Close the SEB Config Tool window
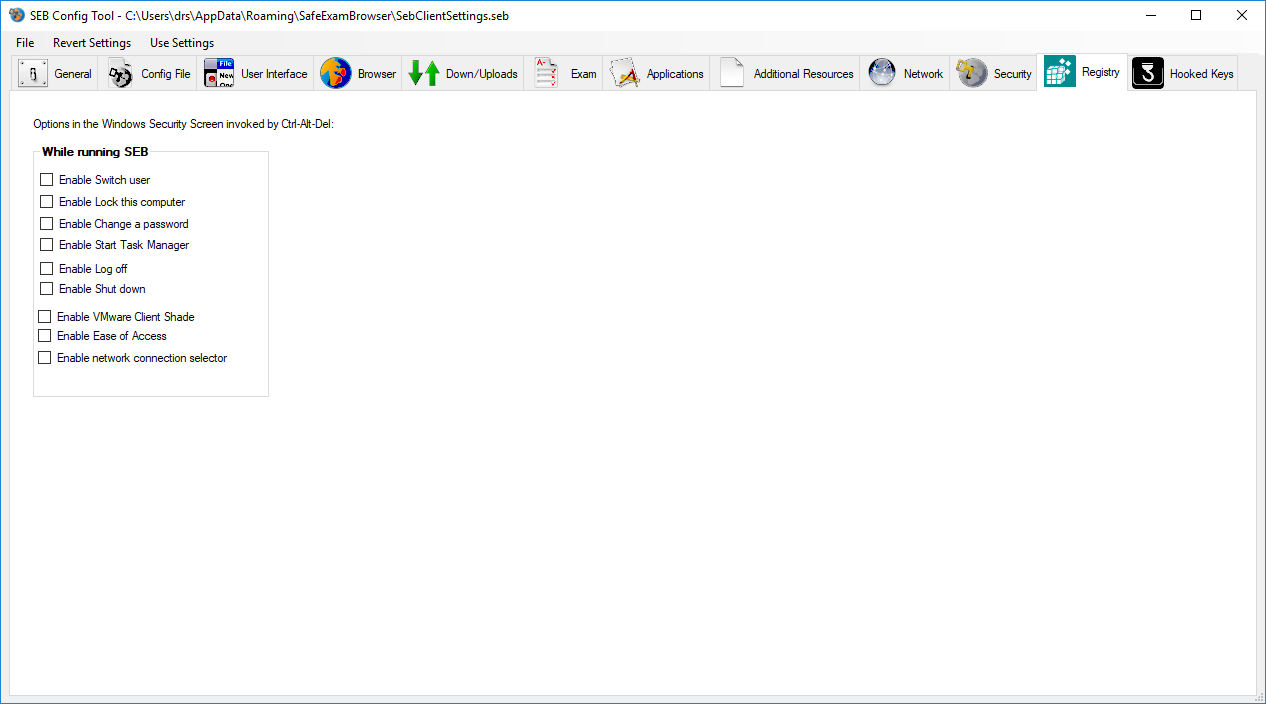 [x=1242, y=15]
